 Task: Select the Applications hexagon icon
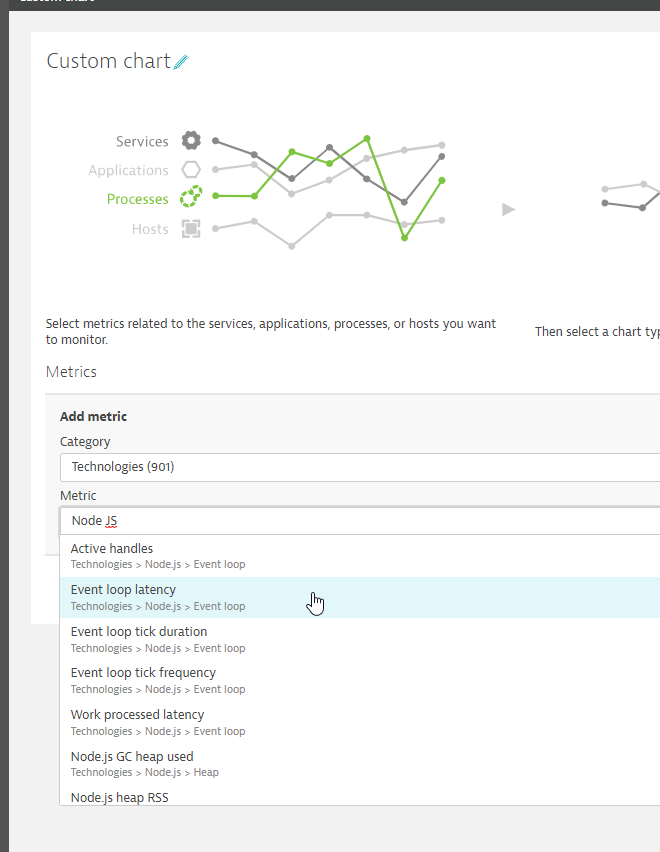[190, 170]
